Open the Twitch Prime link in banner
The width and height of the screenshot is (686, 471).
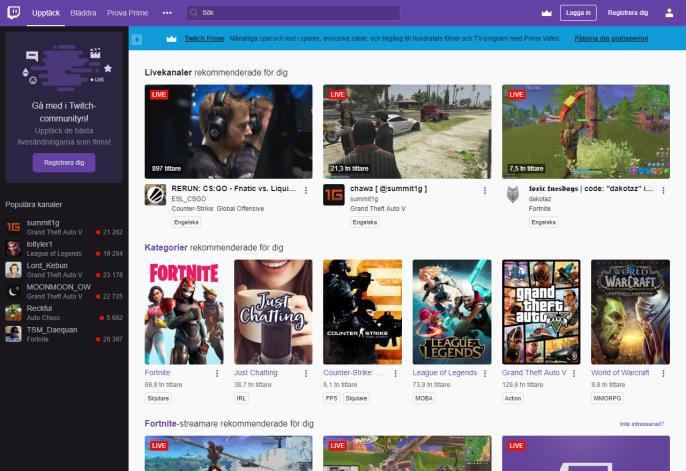(x=204, y=38)
